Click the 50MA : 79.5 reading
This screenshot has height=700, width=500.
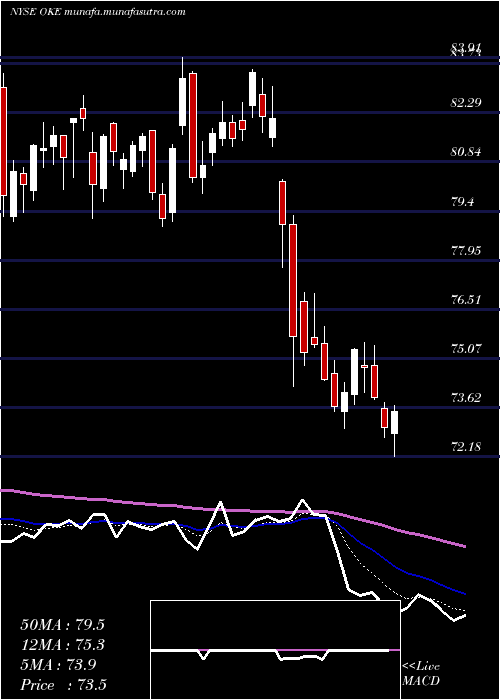(63, 625)
